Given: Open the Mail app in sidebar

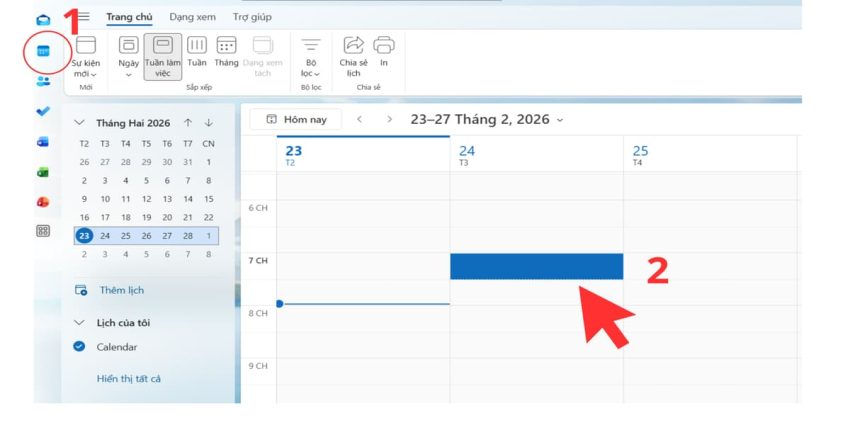Looking at the screenshot, I should point(43,21).
